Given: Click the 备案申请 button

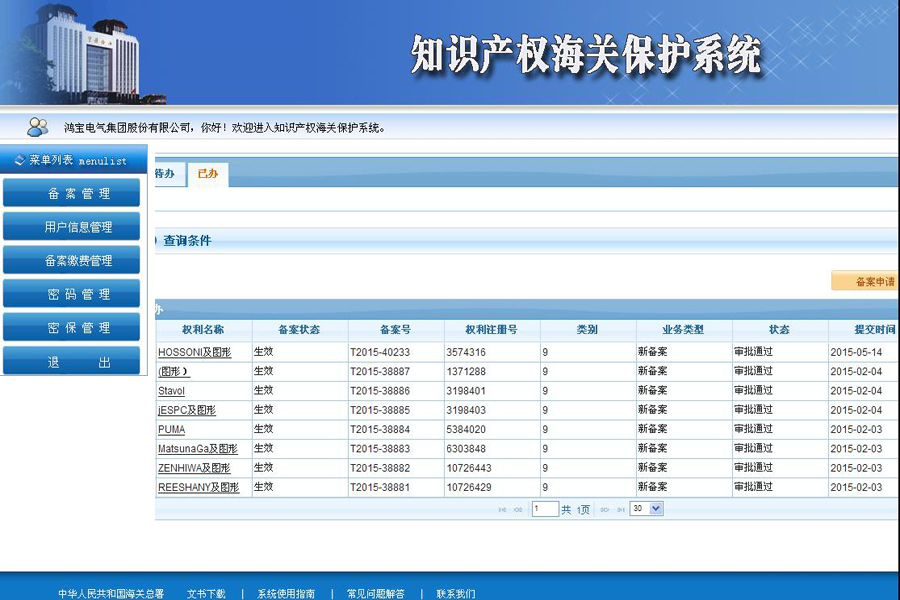Looking at the screenshot, I should tap(870, 281).
